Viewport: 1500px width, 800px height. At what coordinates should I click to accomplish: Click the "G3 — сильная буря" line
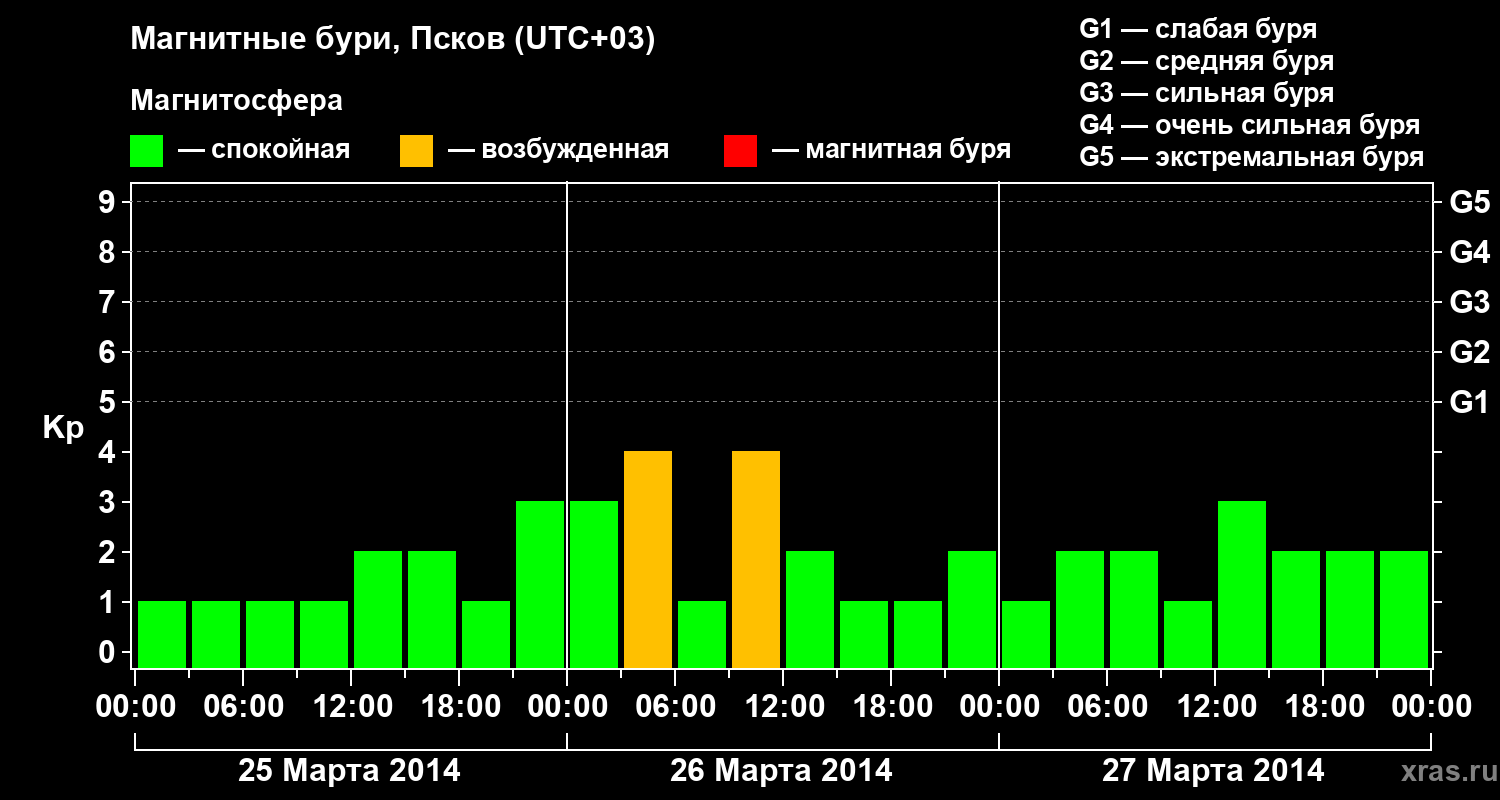tap(1207, 93)
